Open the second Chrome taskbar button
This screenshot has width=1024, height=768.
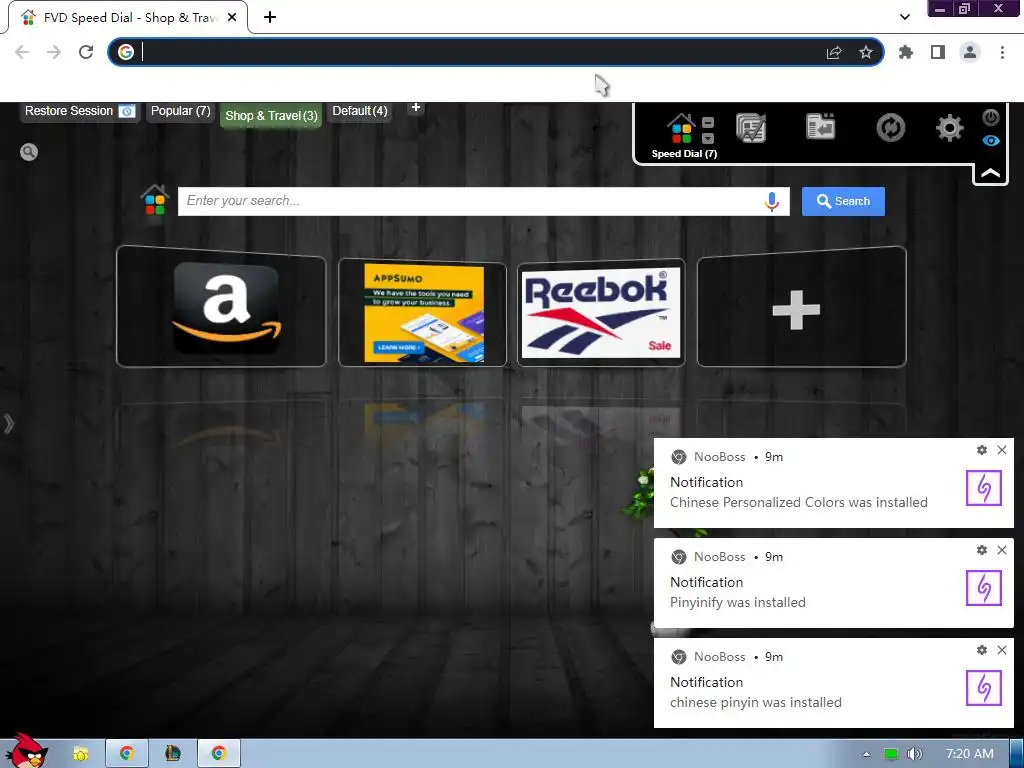click(218, 754)
